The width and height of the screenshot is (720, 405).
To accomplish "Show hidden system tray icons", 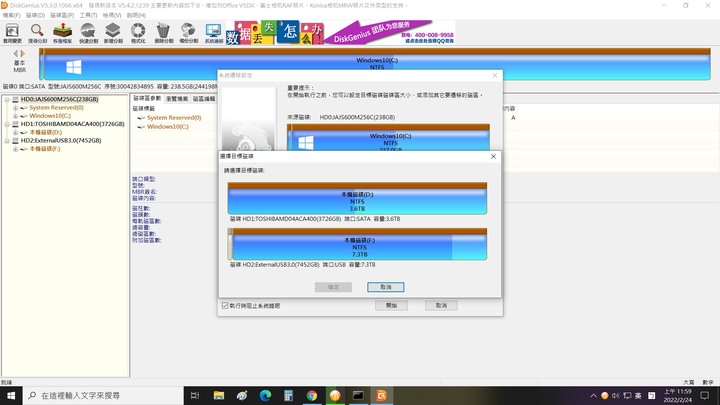I will tap(593, 395).
